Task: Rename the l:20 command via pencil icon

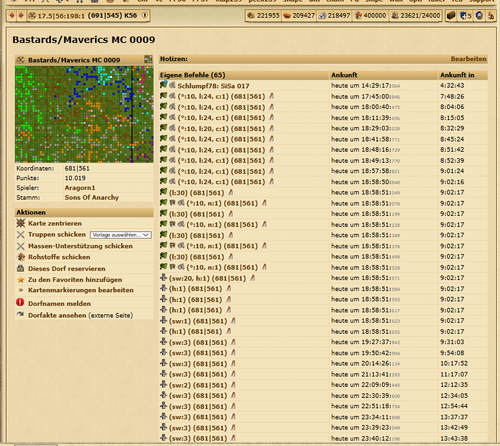Action: point(271,128)
